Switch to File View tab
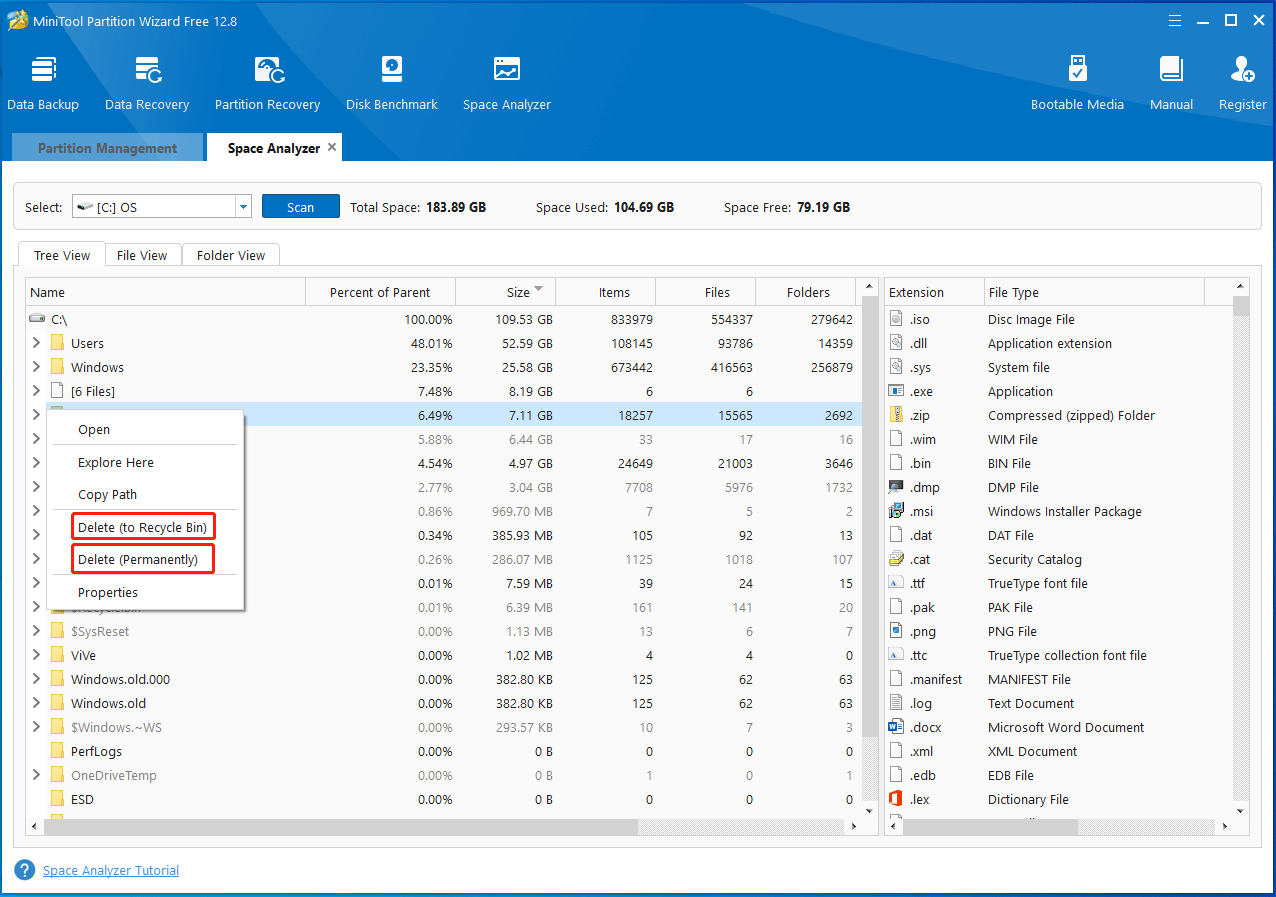This screenshot has height=897, width=1276. (142, 255)
